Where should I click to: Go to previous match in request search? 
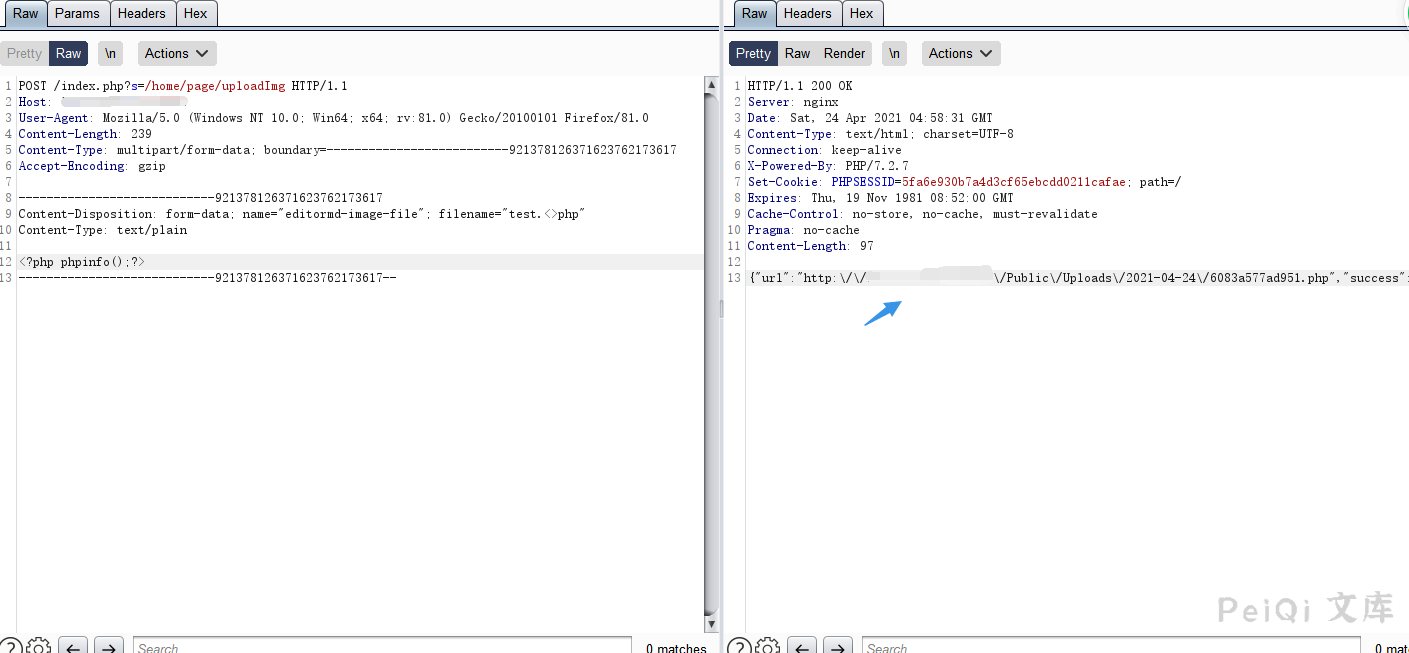[73, 646]
